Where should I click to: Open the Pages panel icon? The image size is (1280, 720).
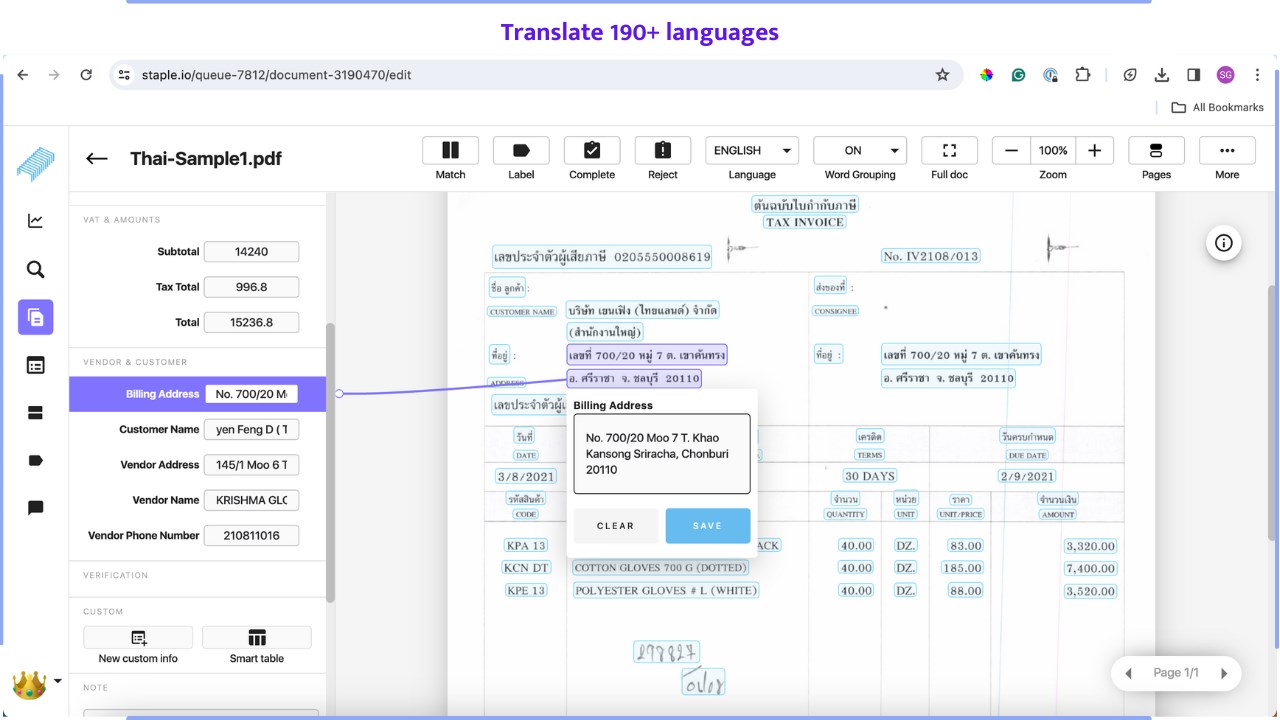[1156, 150]
